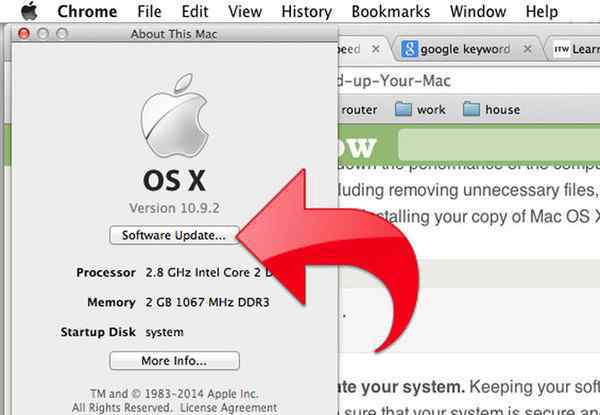The height and width of the screenshot is (415, 600).
Task: Open the License Agreement link
Action: pos(228,408)
